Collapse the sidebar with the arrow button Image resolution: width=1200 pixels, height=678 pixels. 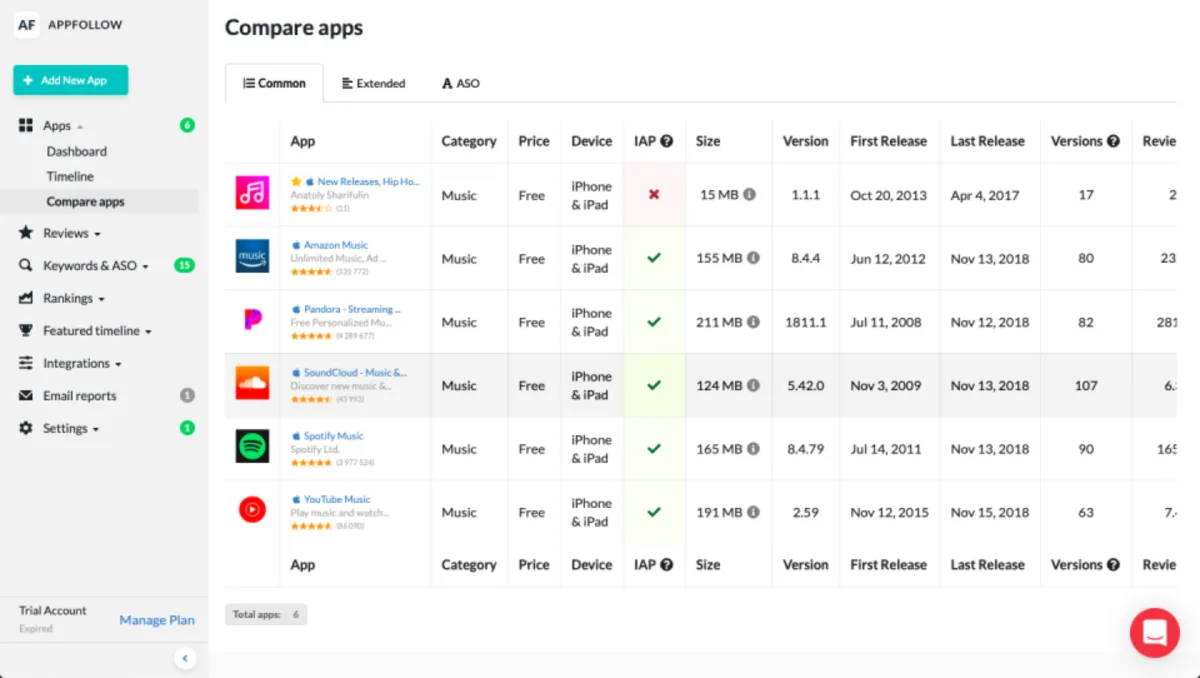pyautogui.click(x=184, y=658)
